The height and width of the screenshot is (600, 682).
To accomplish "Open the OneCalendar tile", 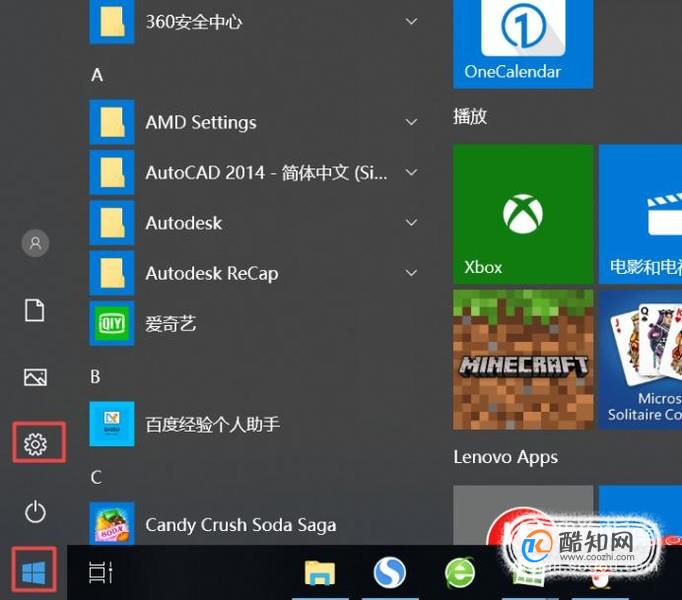I will [523, 44].
